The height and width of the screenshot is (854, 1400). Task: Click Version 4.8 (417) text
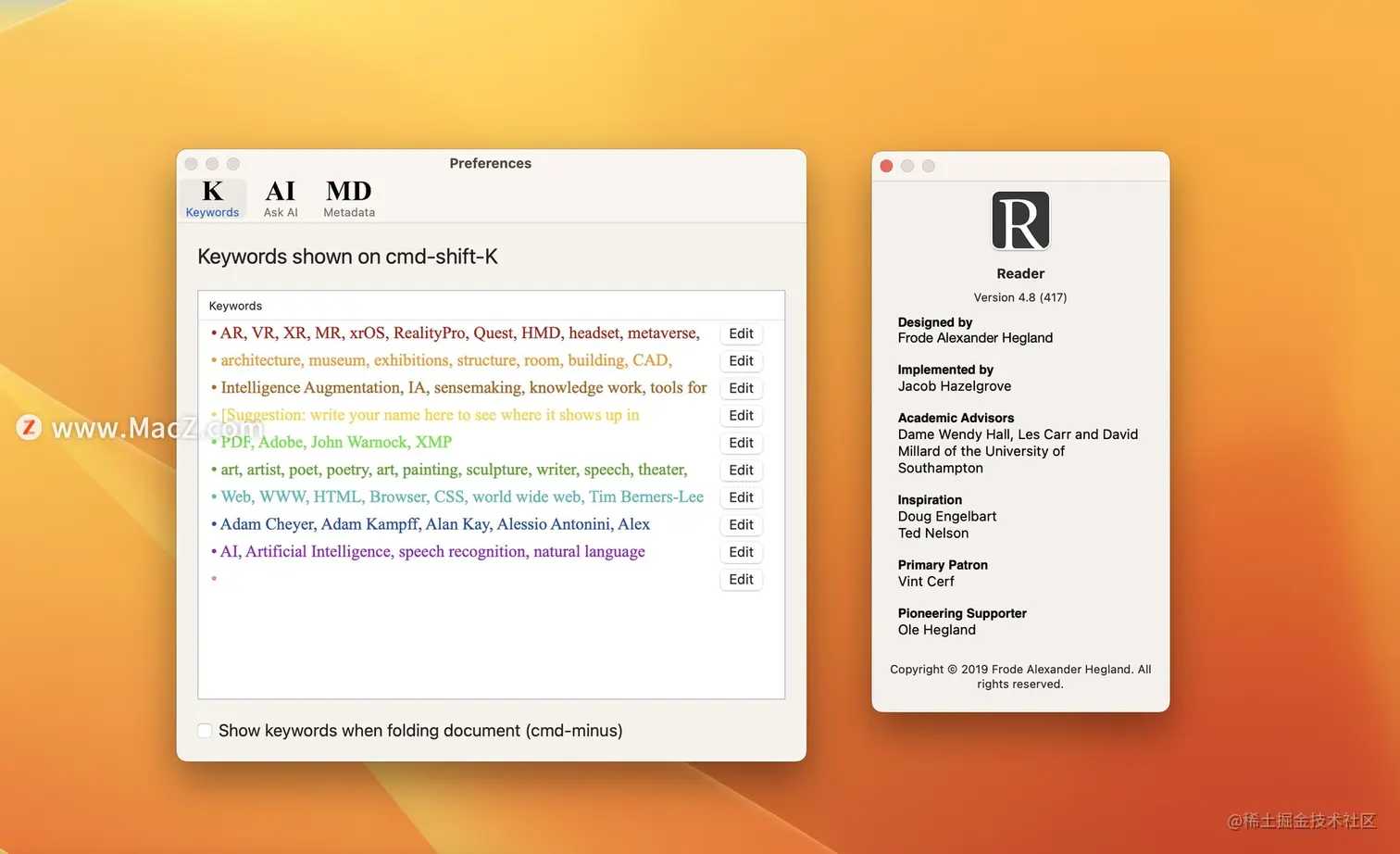1020,297
